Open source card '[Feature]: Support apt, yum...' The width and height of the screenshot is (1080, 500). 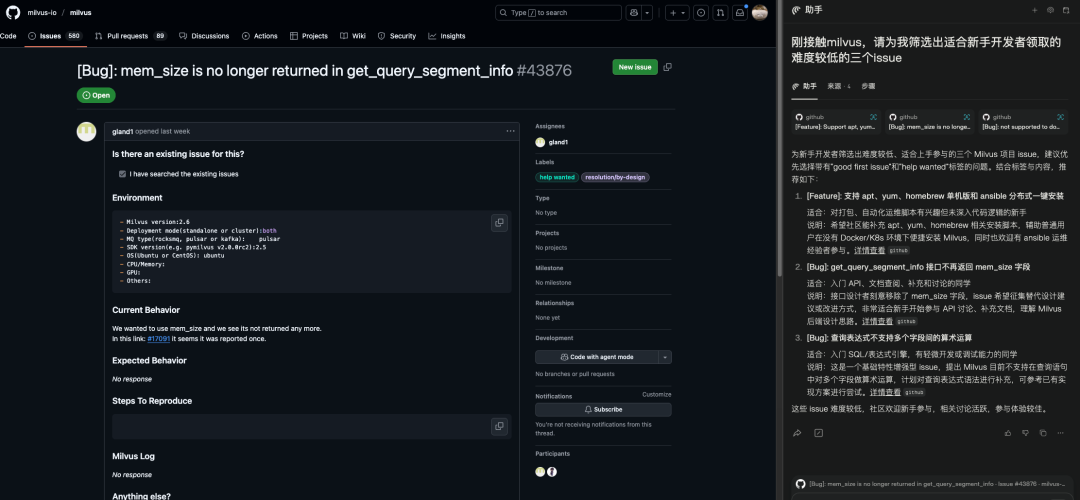[835, 122]
